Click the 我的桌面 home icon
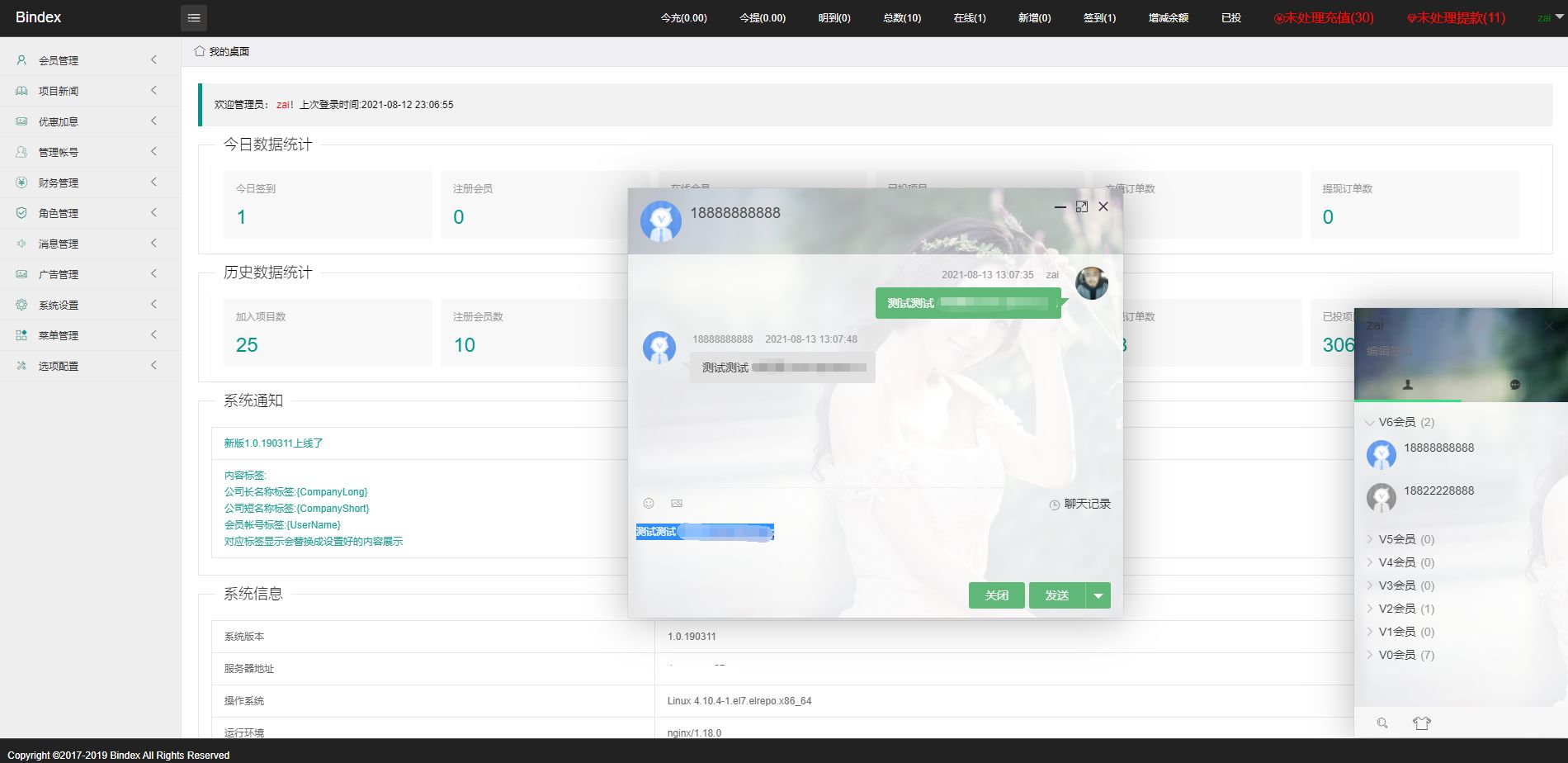Screen dimensions: 1568x763 (x=200, y=51)
